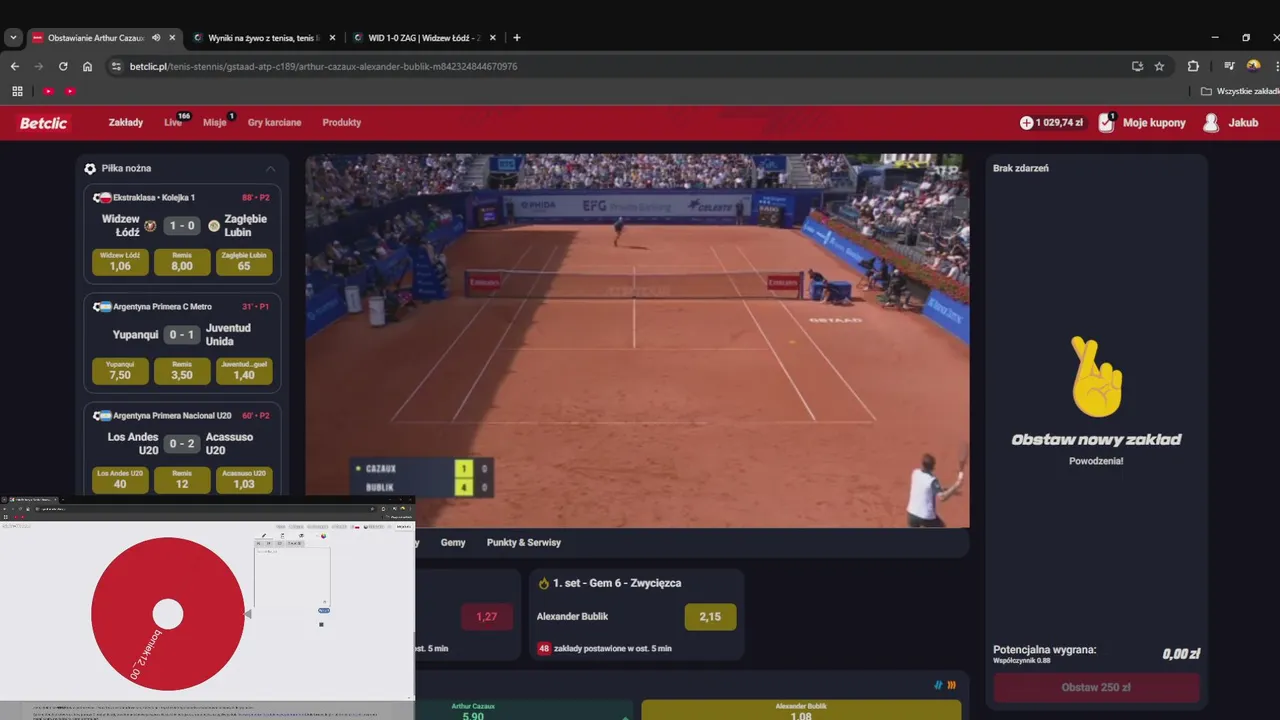Open the Argentyna Primera Nacional U20 match header
1280x720 pixels.
coord(181,415)
